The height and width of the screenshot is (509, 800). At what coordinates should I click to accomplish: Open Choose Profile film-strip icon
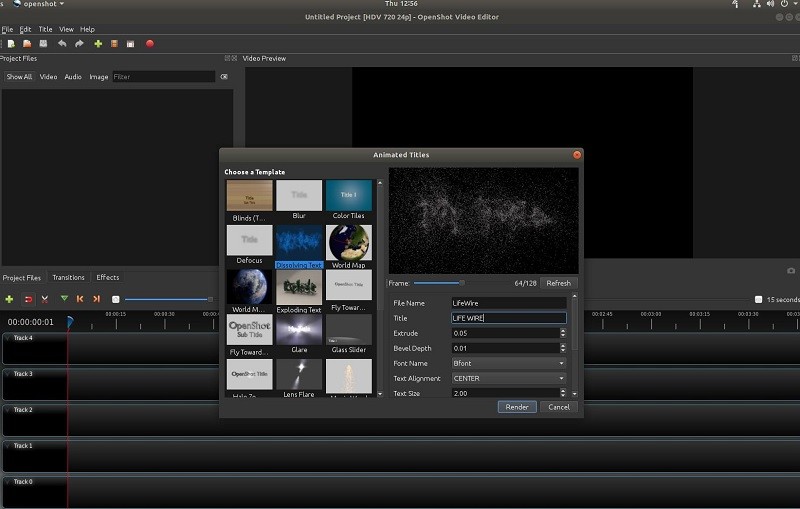point(114,44)
